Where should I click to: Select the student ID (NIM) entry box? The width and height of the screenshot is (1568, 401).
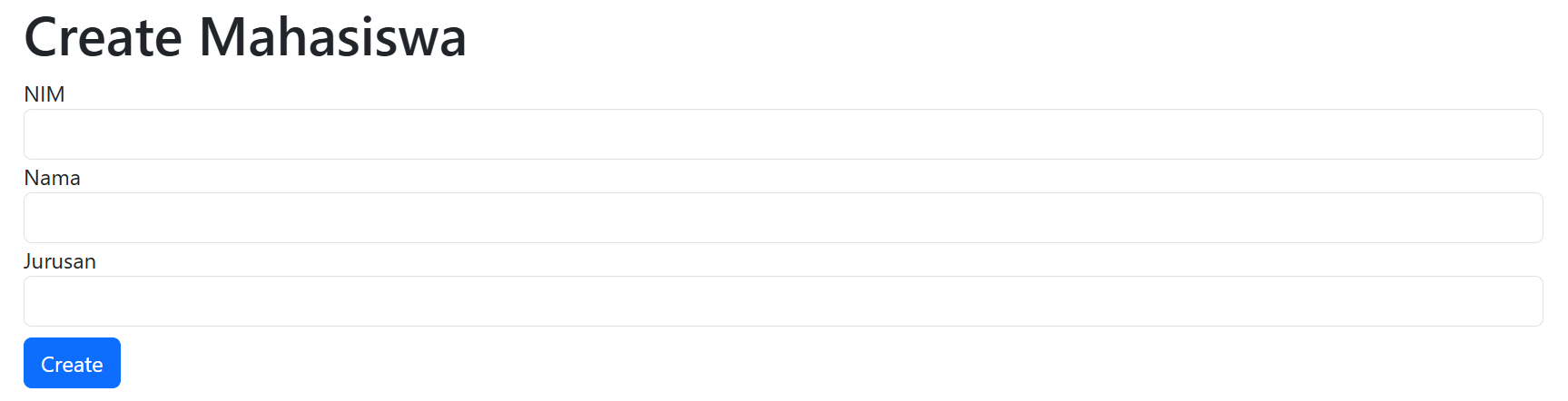click(x=783, y=134)
